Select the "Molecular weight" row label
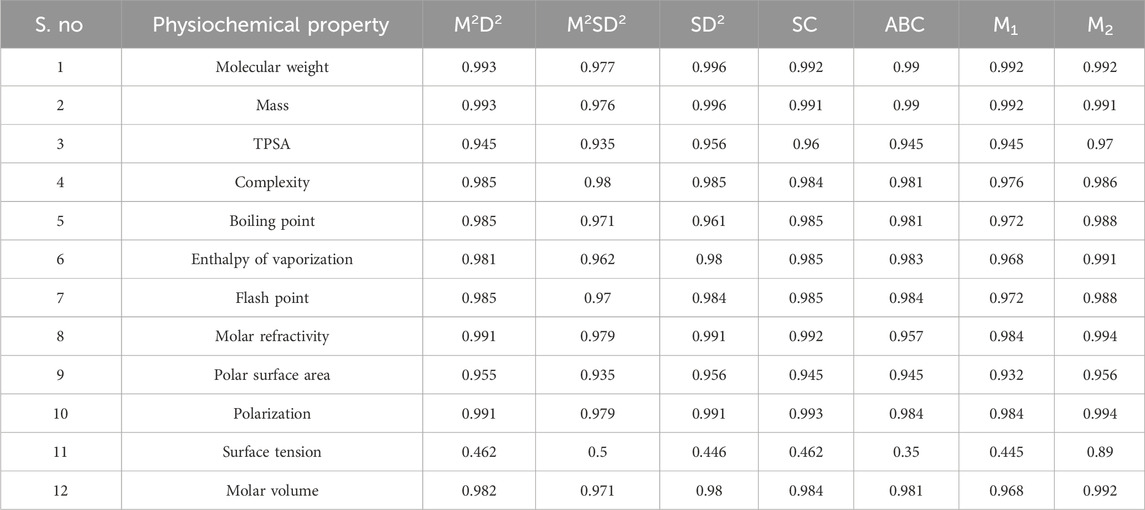The image size is (1145, 510). 271,67
